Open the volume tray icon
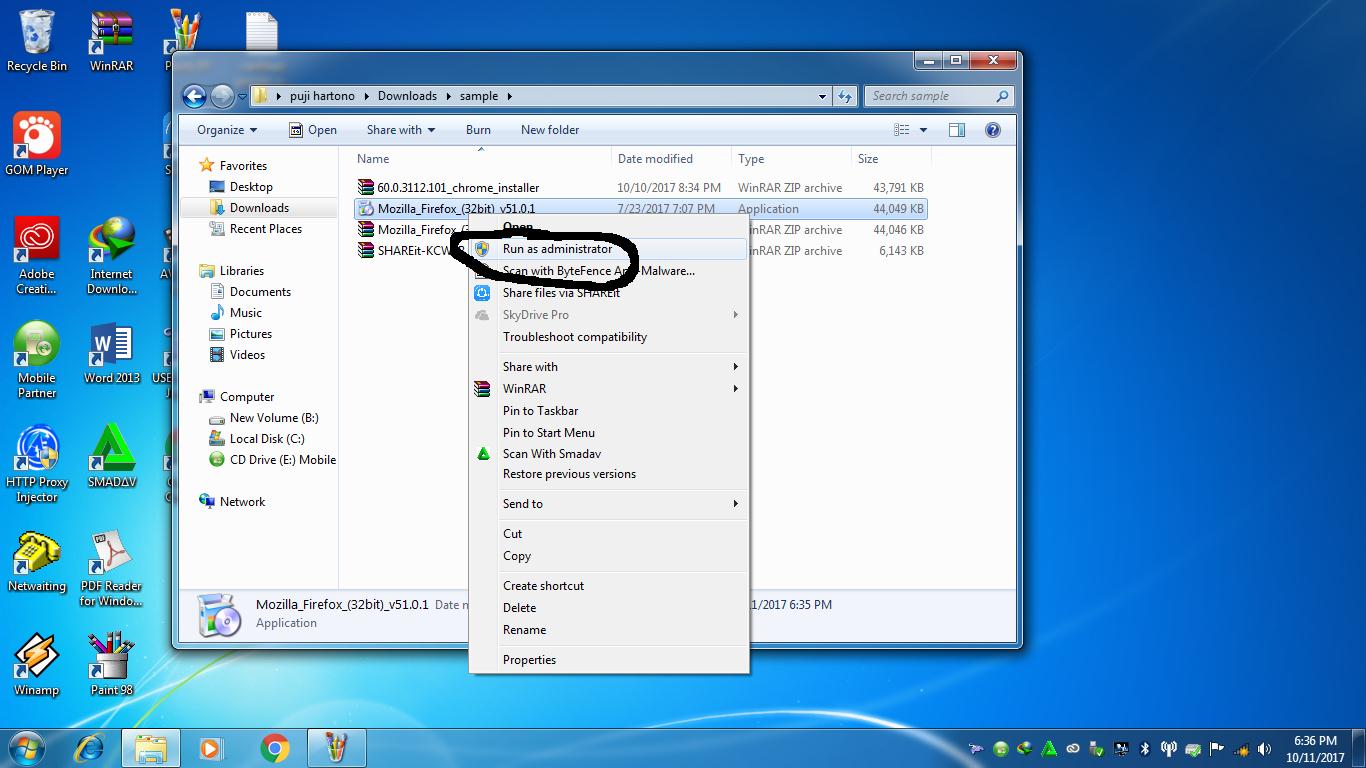This screenshot has height=768, width=1366. coord(1263,749)
